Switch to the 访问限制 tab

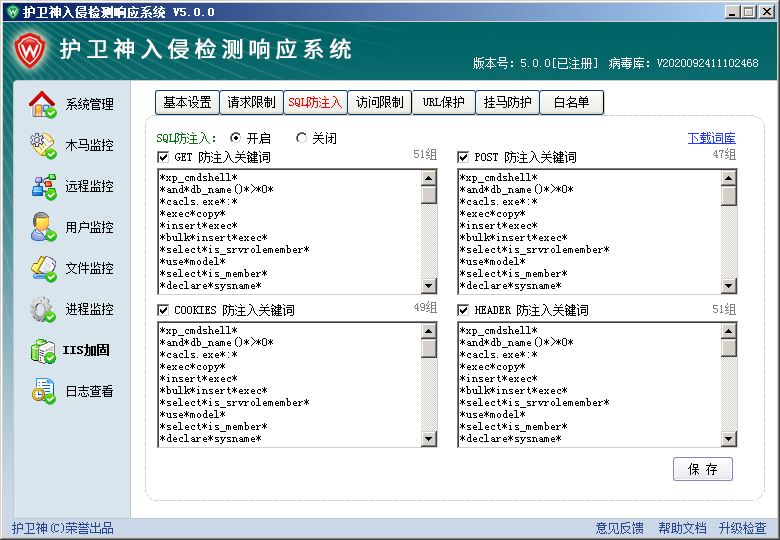point(380,102)
